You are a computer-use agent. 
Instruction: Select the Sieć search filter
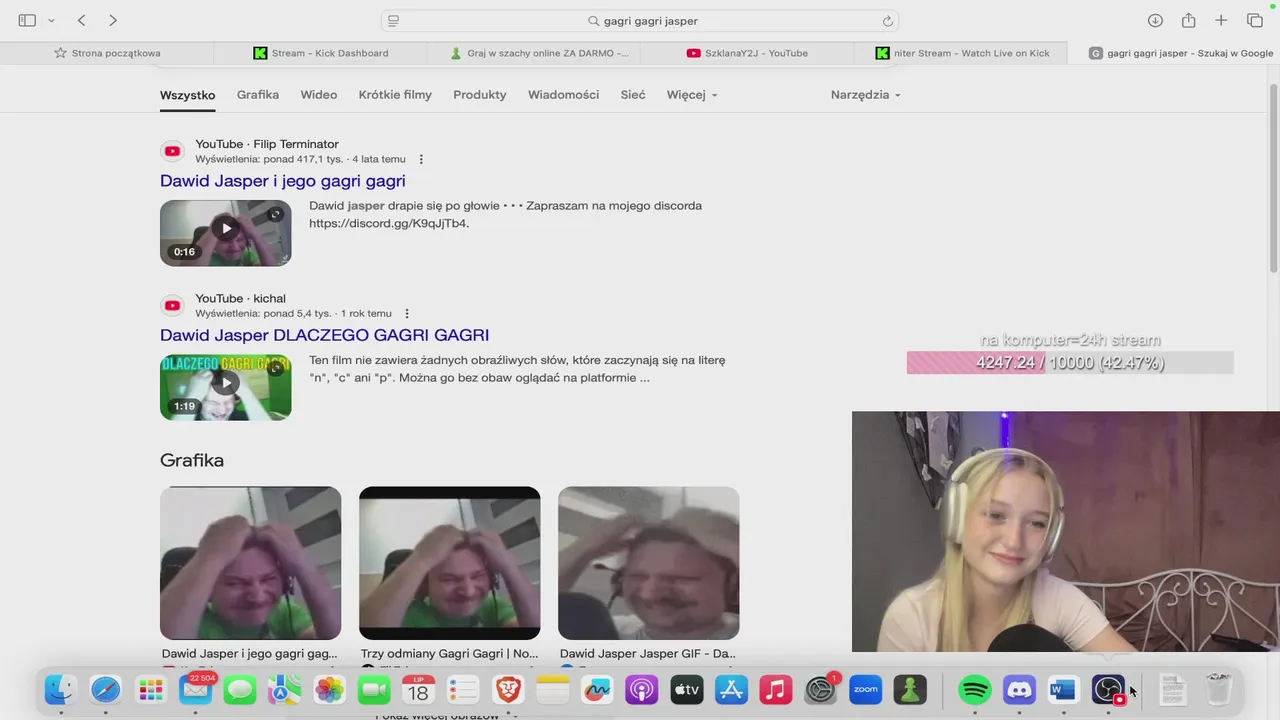633,95
